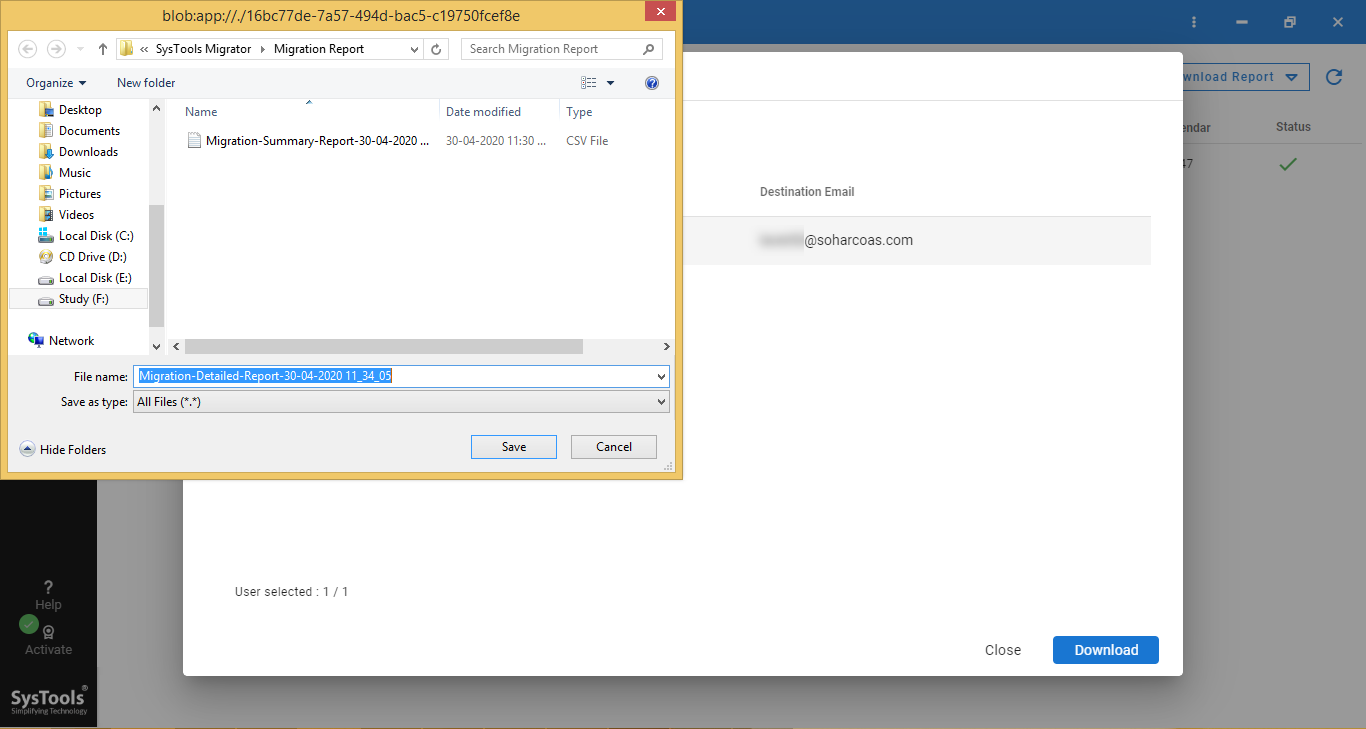Click the SysTools logo

click(49, 699)
